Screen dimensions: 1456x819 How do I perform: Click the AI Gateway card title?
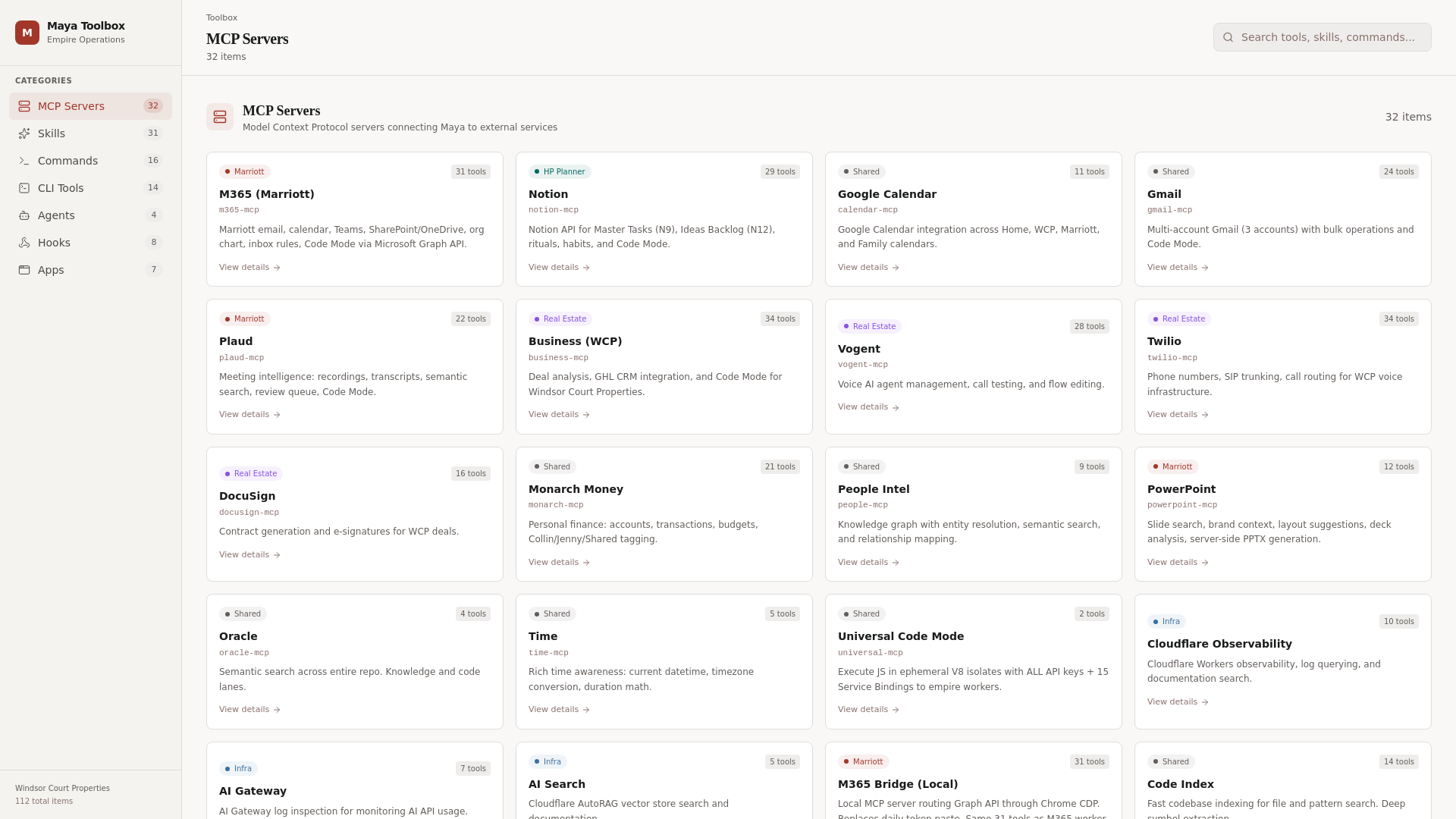point(253,791)
